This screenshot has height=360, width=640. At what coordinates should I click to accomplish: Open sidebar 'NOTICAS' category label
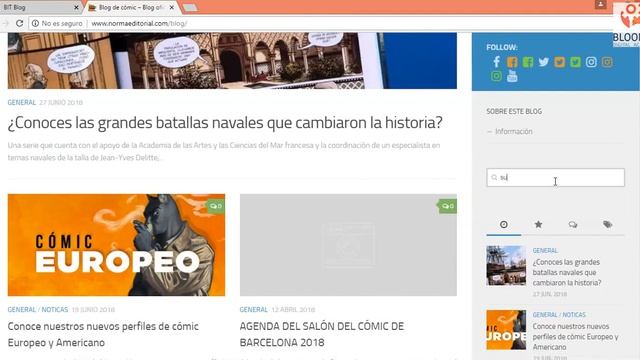(x=574, y=315)
